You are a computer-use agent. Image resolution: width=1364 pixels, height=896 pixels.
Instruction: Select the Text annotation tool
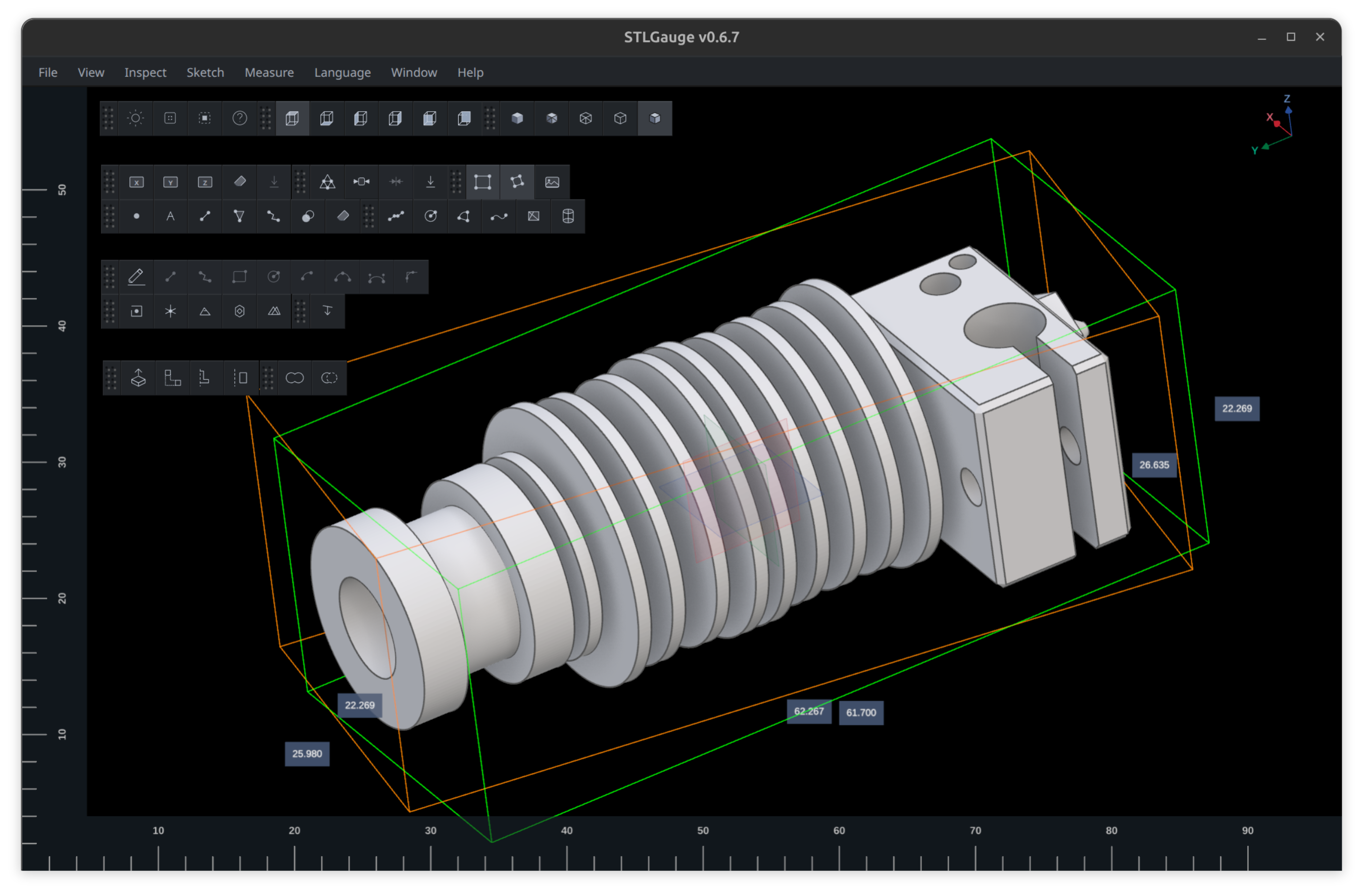pos(171,217)
